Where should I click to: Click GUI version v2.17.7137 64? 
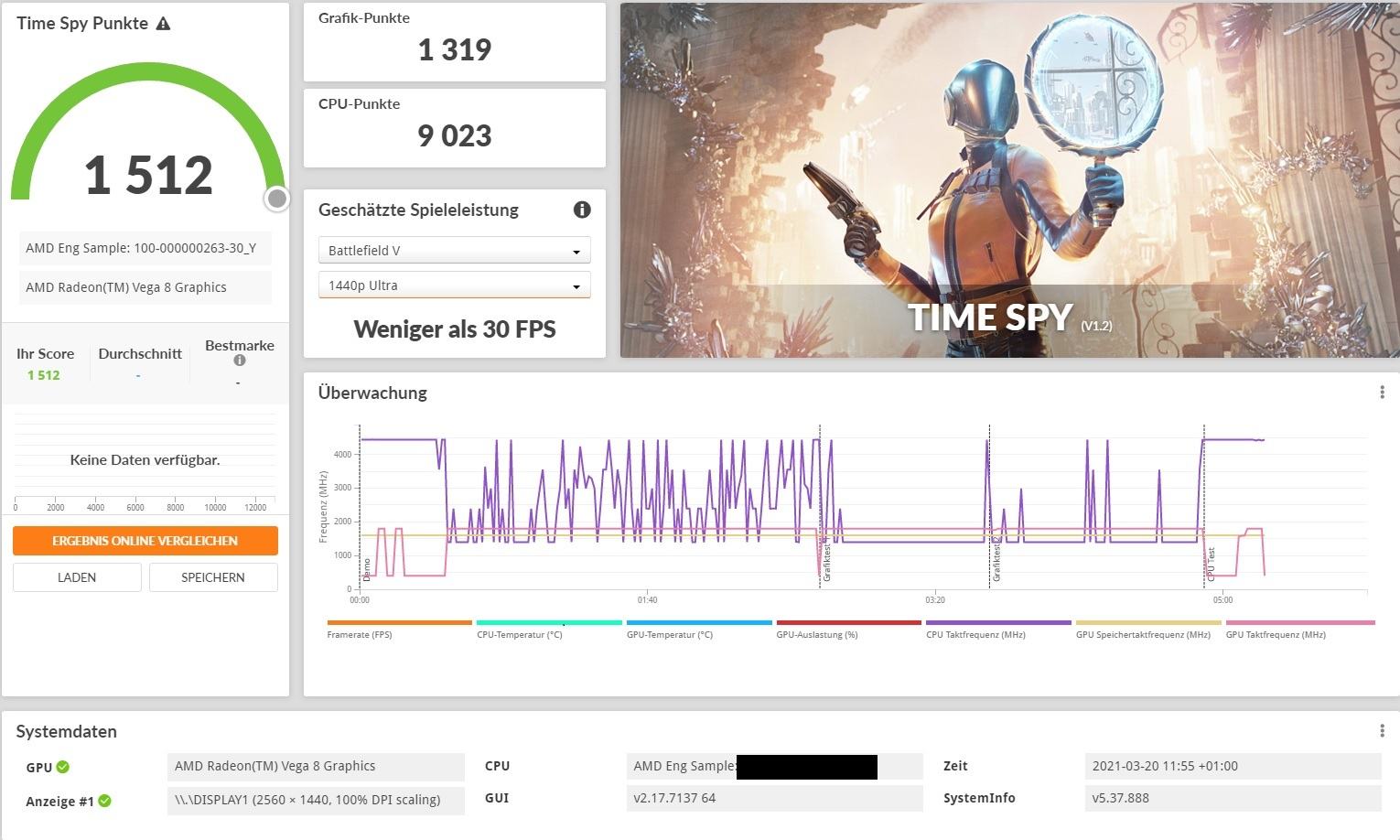click(x=774, y=798)
